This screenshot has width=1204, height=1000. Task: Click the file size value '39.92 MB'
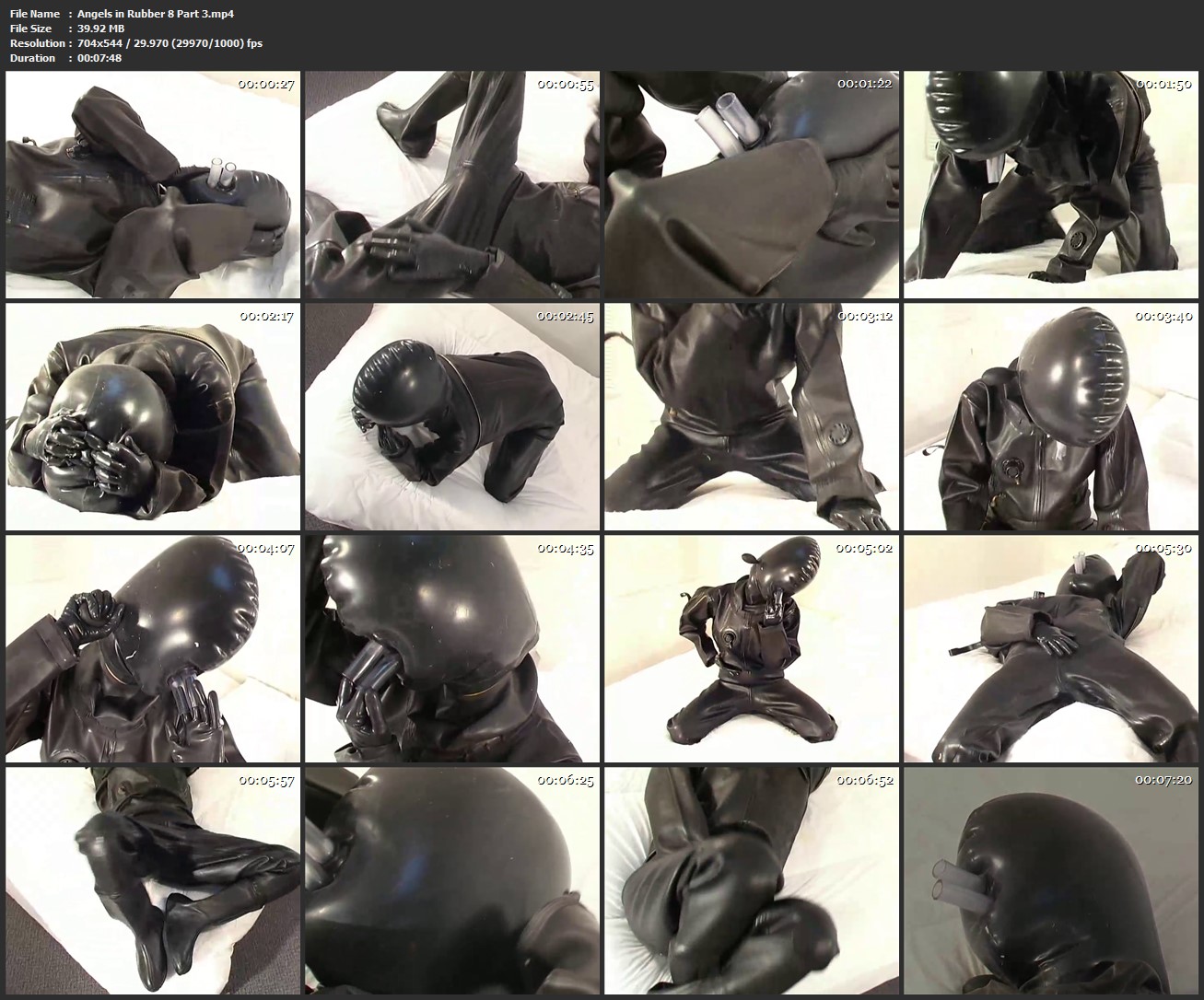(x=101, y=29)
